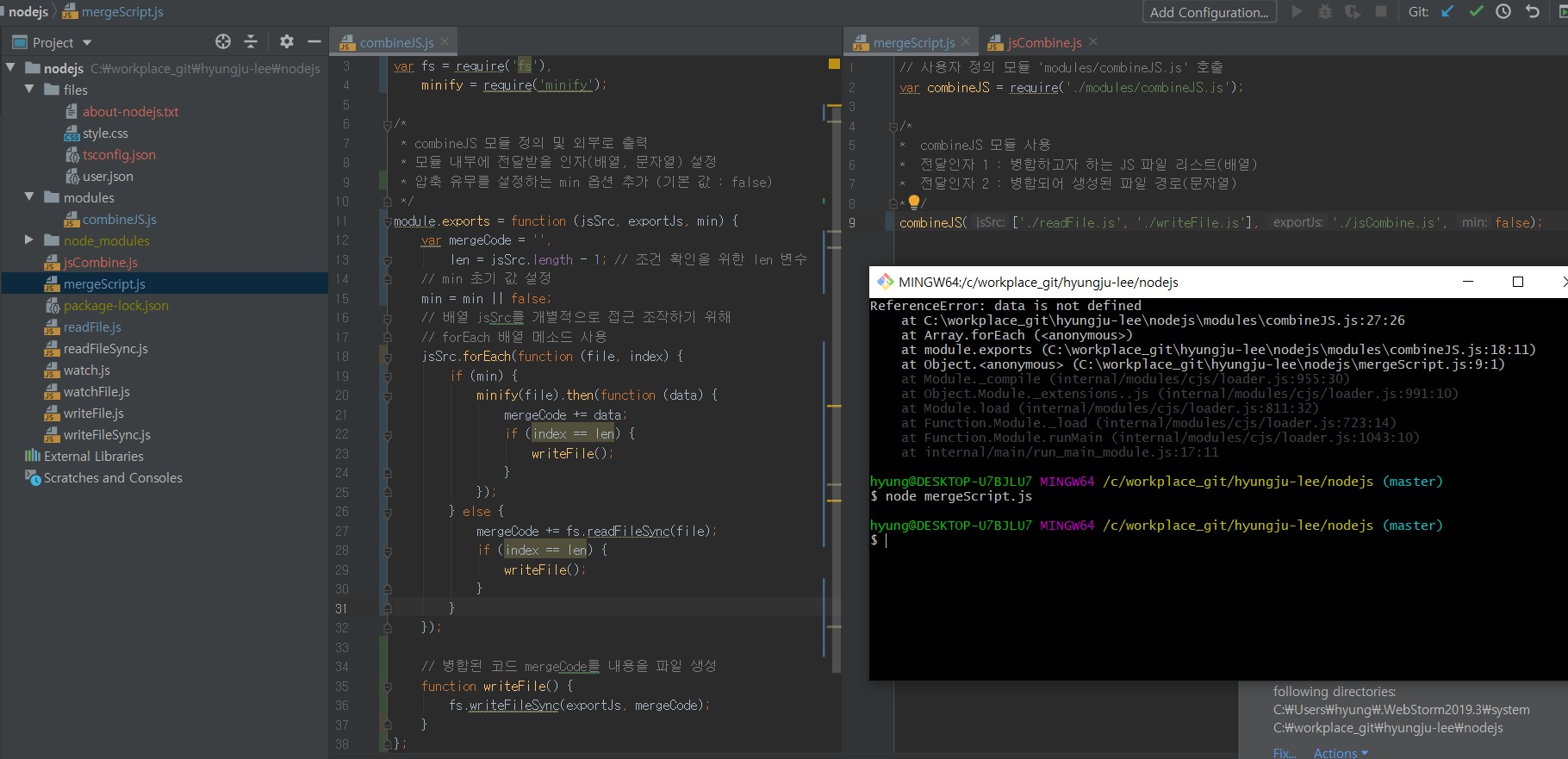The width and height of the screenshot is (1568, 759).
Task: Toggle code folding at module.exports line
Action: pos(387,221)
